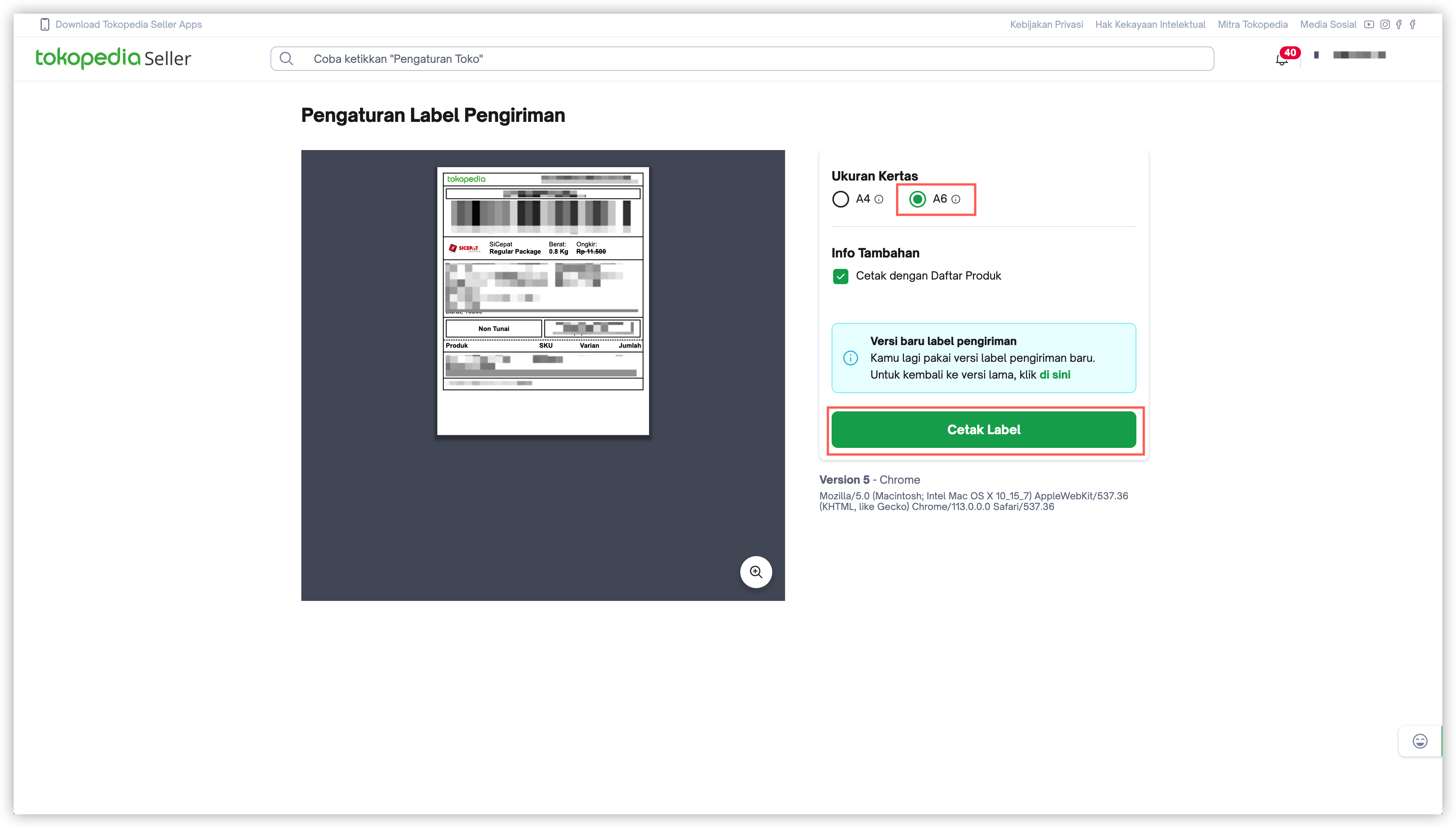The height and width of the screenshot is (828, 1456).
Task: Open the Download Tokopedia Seller Apps link
Action: tap(128, 24)
